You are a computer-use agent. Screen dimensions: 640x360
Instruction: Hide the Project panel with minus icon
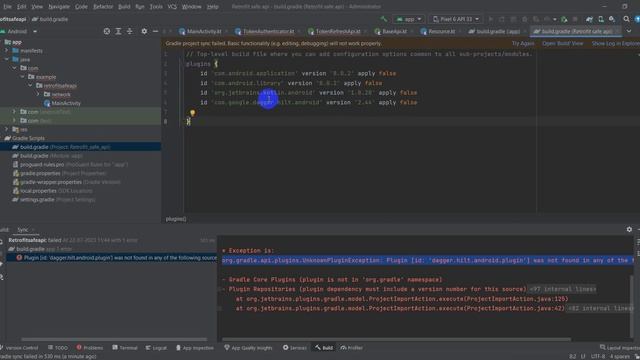pos(155,31)
